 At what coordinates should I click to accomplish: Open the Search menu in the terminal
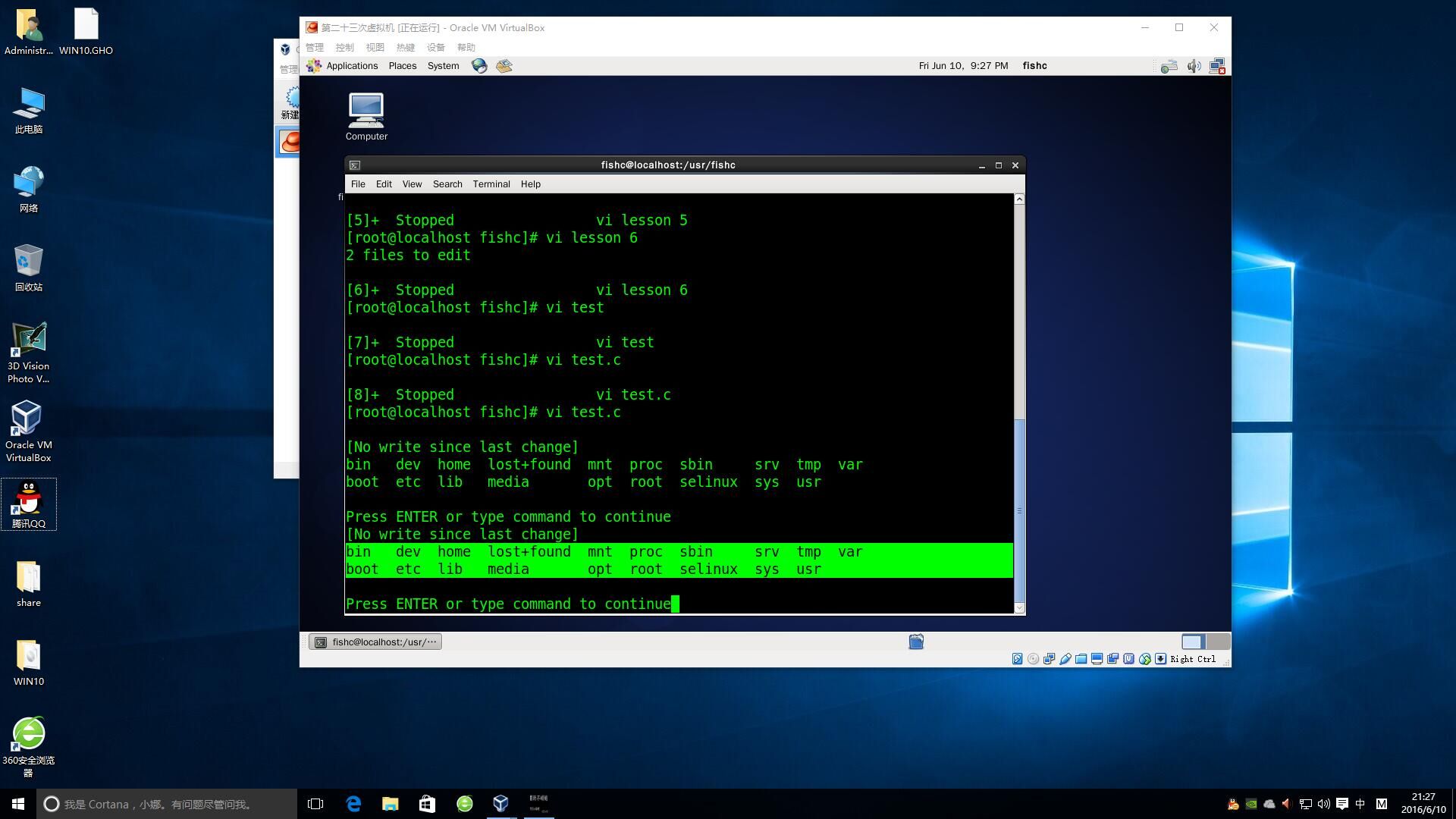(x=447, y=184)
